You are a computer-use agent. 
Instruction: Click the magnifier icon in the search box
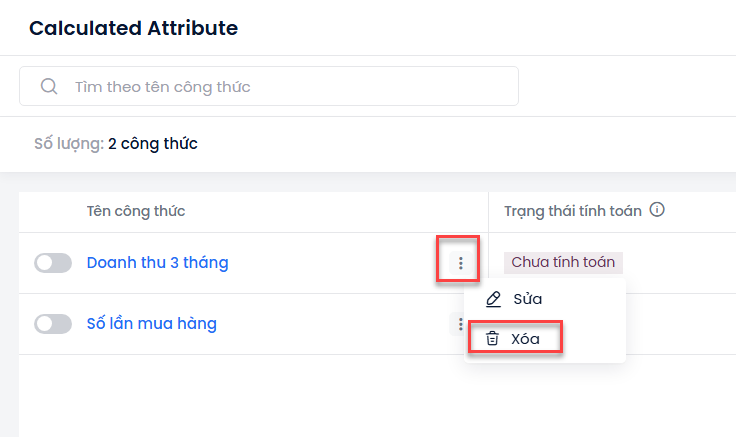(49, 86)
